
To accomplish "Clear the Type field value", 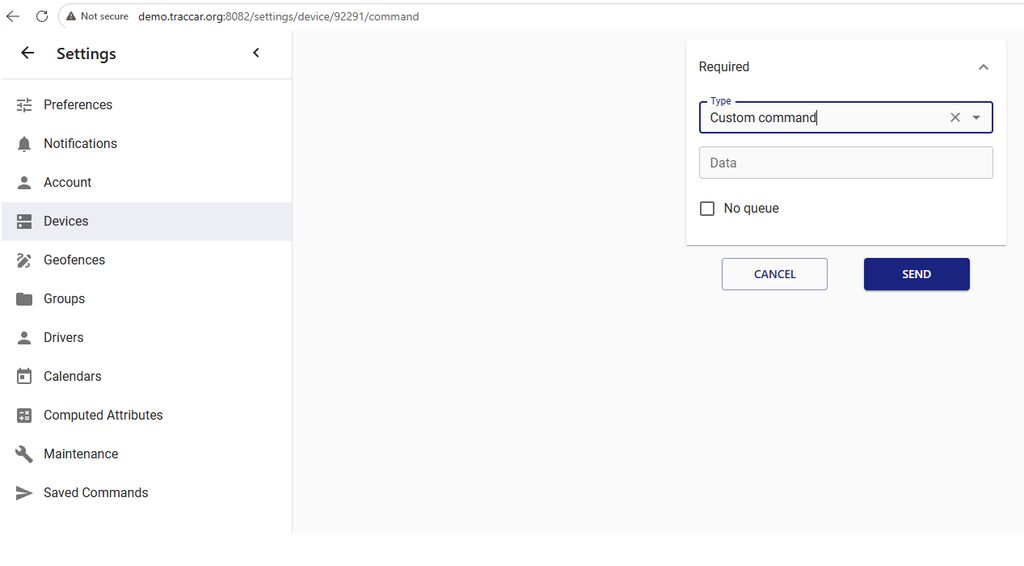I will click(955, 118).
